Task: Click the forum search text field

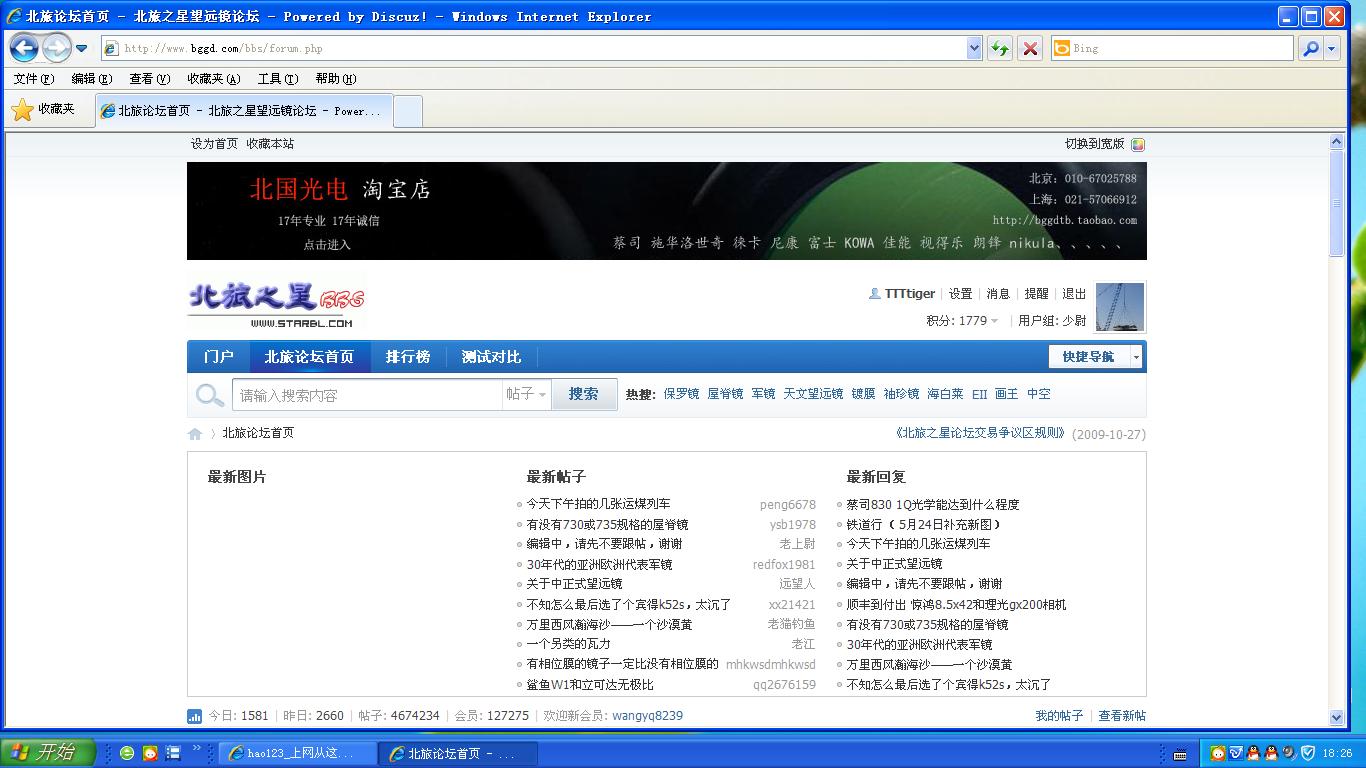Action: click(x=366, y=395)
